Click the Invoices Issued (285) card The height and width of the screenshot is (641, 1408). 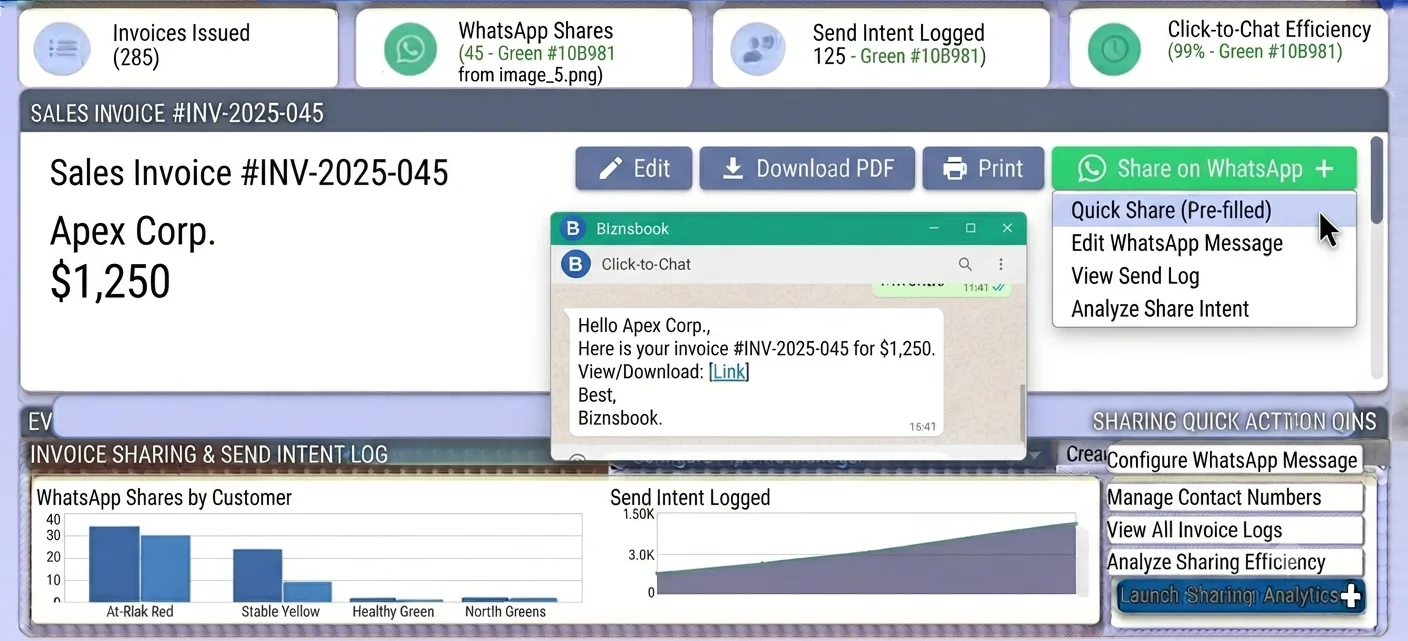tap(178, 47)
